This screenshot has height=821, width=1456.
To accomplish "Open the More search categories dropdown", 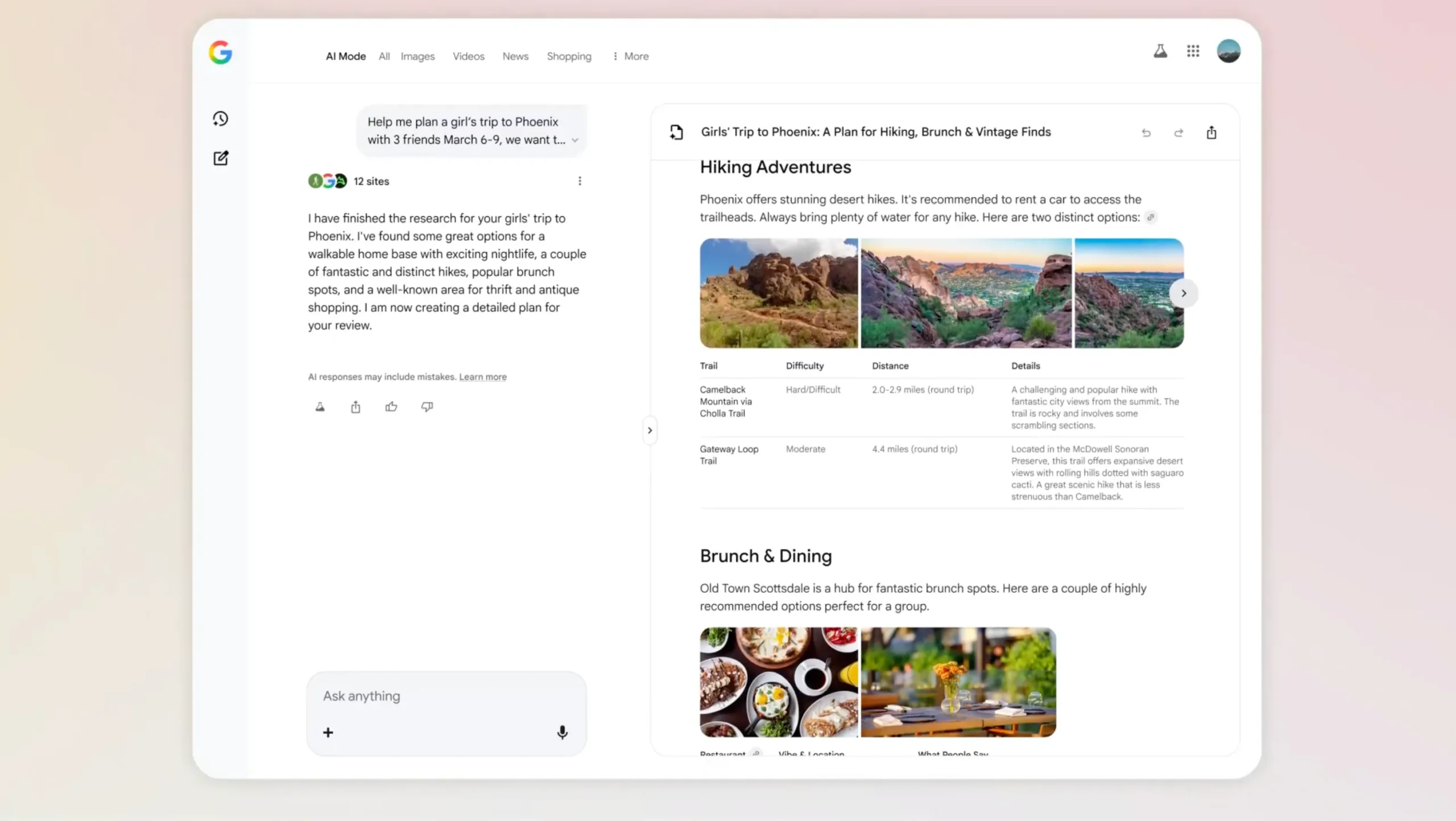I will pyautogui.click(x=630, y=56).
